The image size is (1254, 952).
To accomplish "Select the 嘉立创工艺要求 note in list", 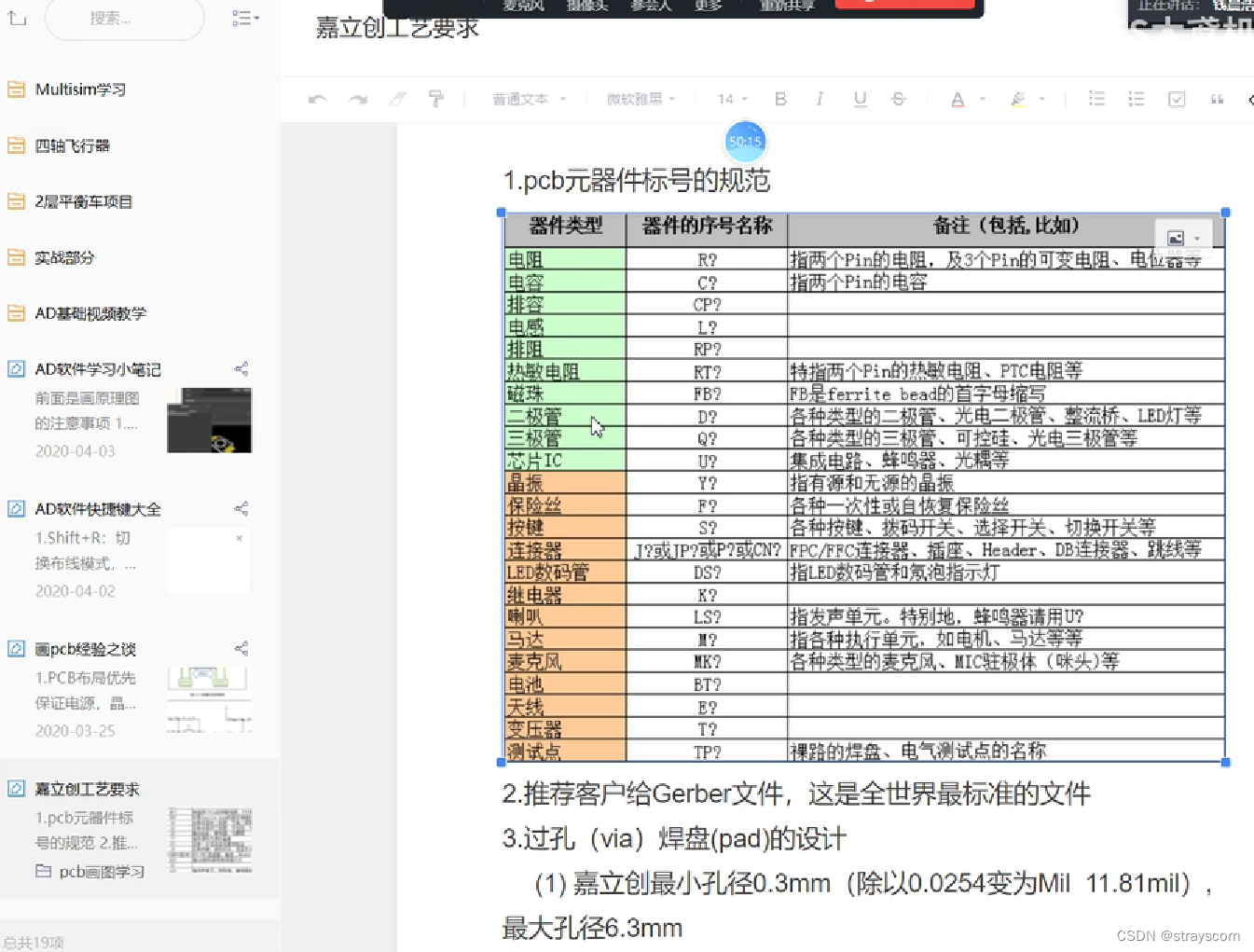I will click(x=140, y=828).
